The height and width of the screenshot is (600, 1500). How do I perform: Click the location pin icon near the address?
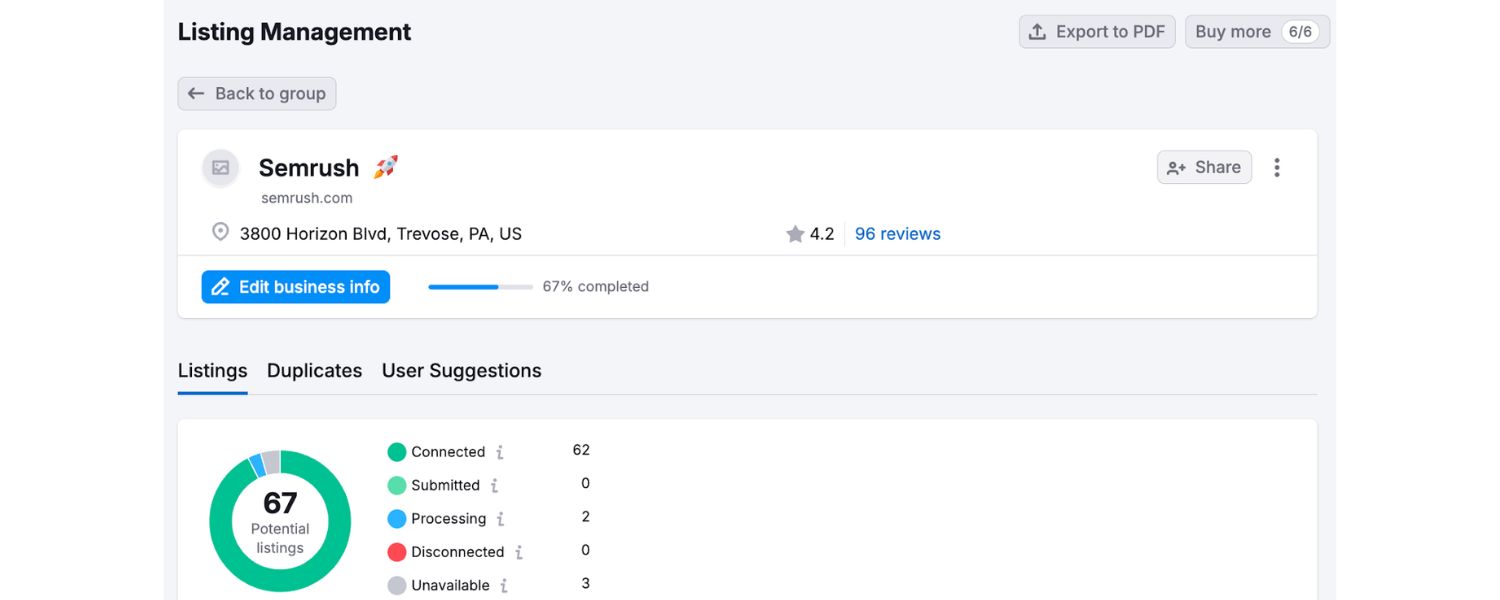click(x=220, y=232)
